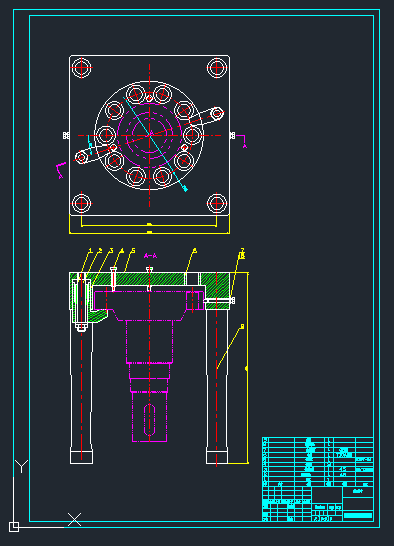
Task: Select the top-right corner bolt hole circle
Action: 217,68
